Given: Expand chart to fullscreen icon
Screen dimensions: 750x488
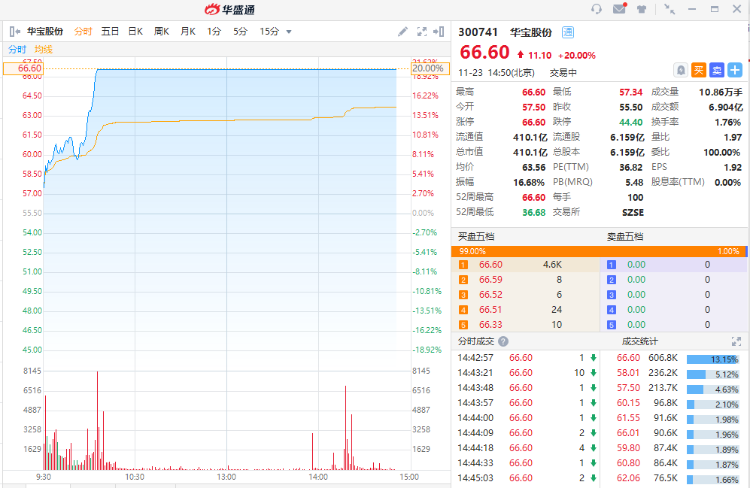Looking at the screenshot, I should pos(421,32).
